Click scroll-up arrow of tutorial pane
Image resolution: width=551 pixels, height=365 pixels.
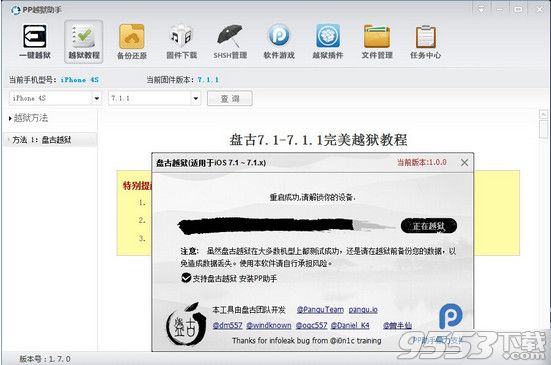(x=543, y=114)
